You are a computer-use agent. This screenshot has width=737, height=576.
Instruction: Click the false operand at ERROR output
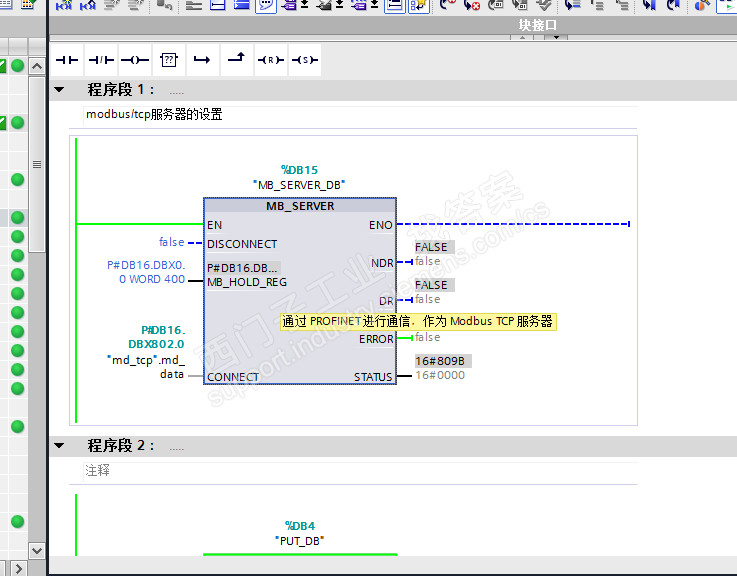coord(428,337)
